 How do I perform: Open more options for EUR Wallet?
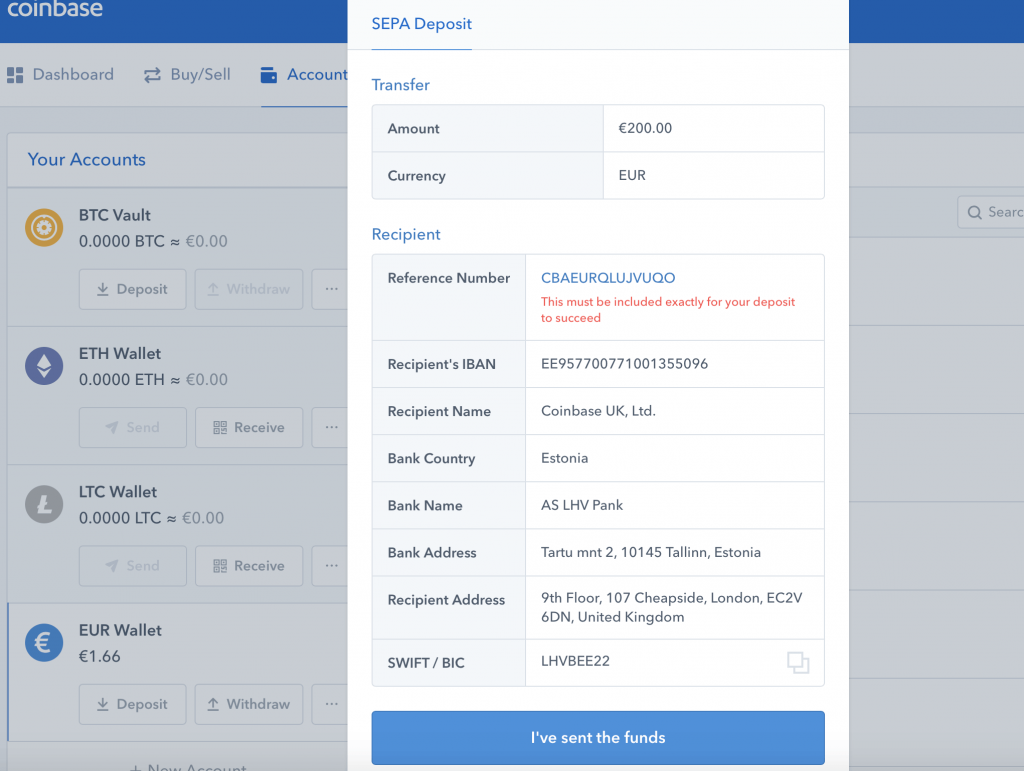pos(330,704)
